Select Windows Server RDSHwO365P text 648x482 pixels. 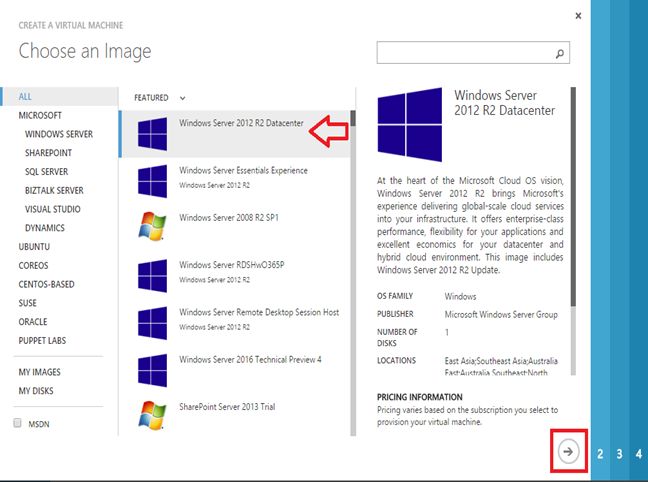[232, 265]
